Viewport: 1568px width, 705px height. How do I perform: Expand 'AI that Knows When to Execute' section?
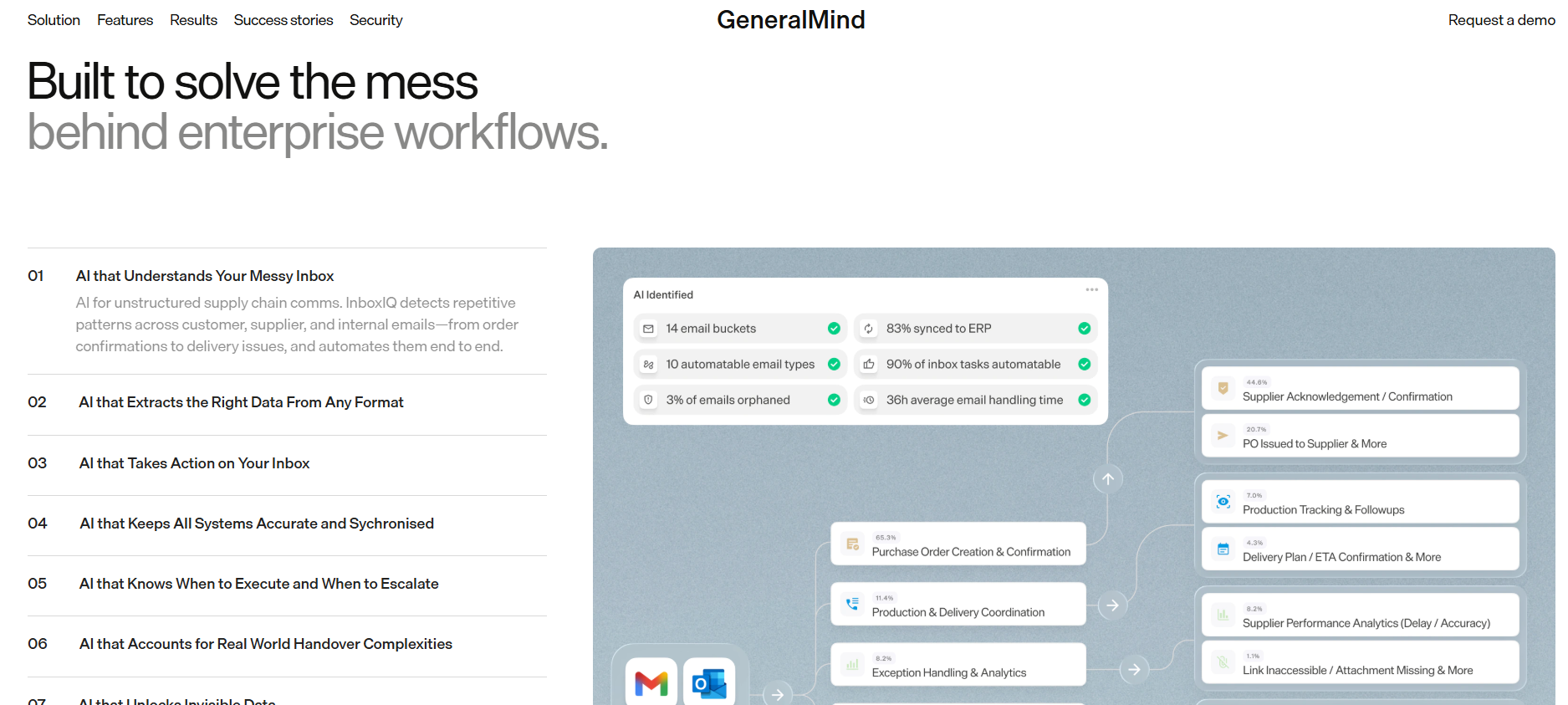pyautogui.click(x=258, y=584)
